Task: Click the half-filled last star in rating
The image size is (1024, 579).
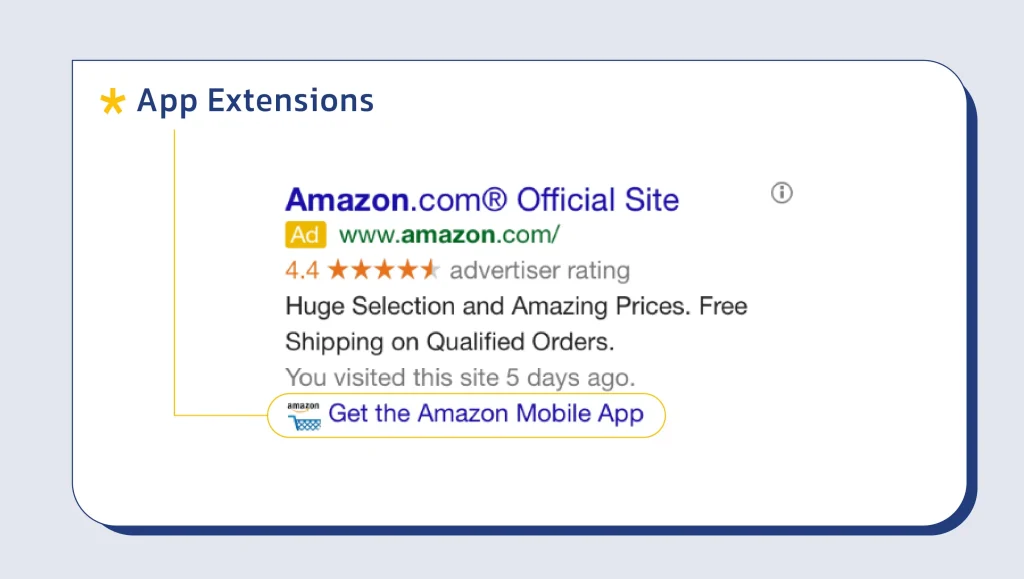Action: coord(430,269)
